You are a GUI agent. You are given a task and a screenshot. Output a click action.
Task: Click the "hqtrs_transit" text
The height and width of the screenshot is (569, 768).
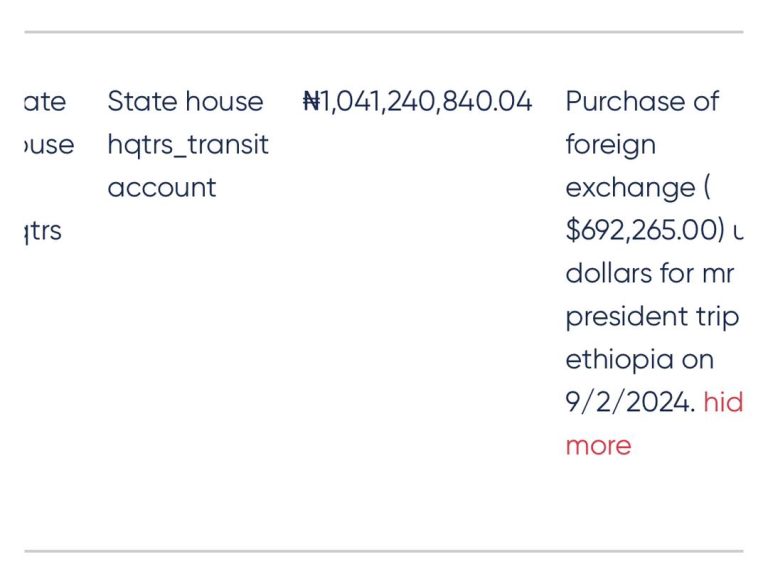(188, 144)
